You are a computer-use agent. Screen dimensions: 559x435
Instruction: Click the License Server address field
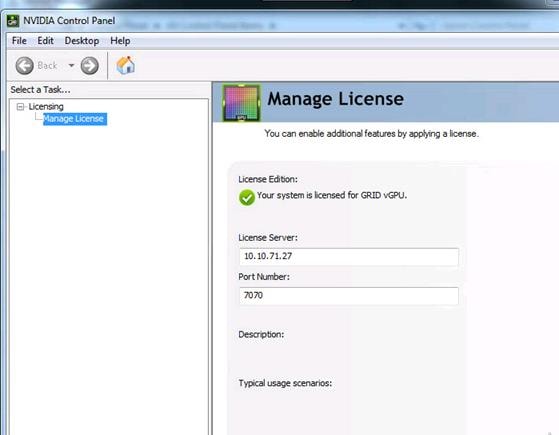pos(349,257)
